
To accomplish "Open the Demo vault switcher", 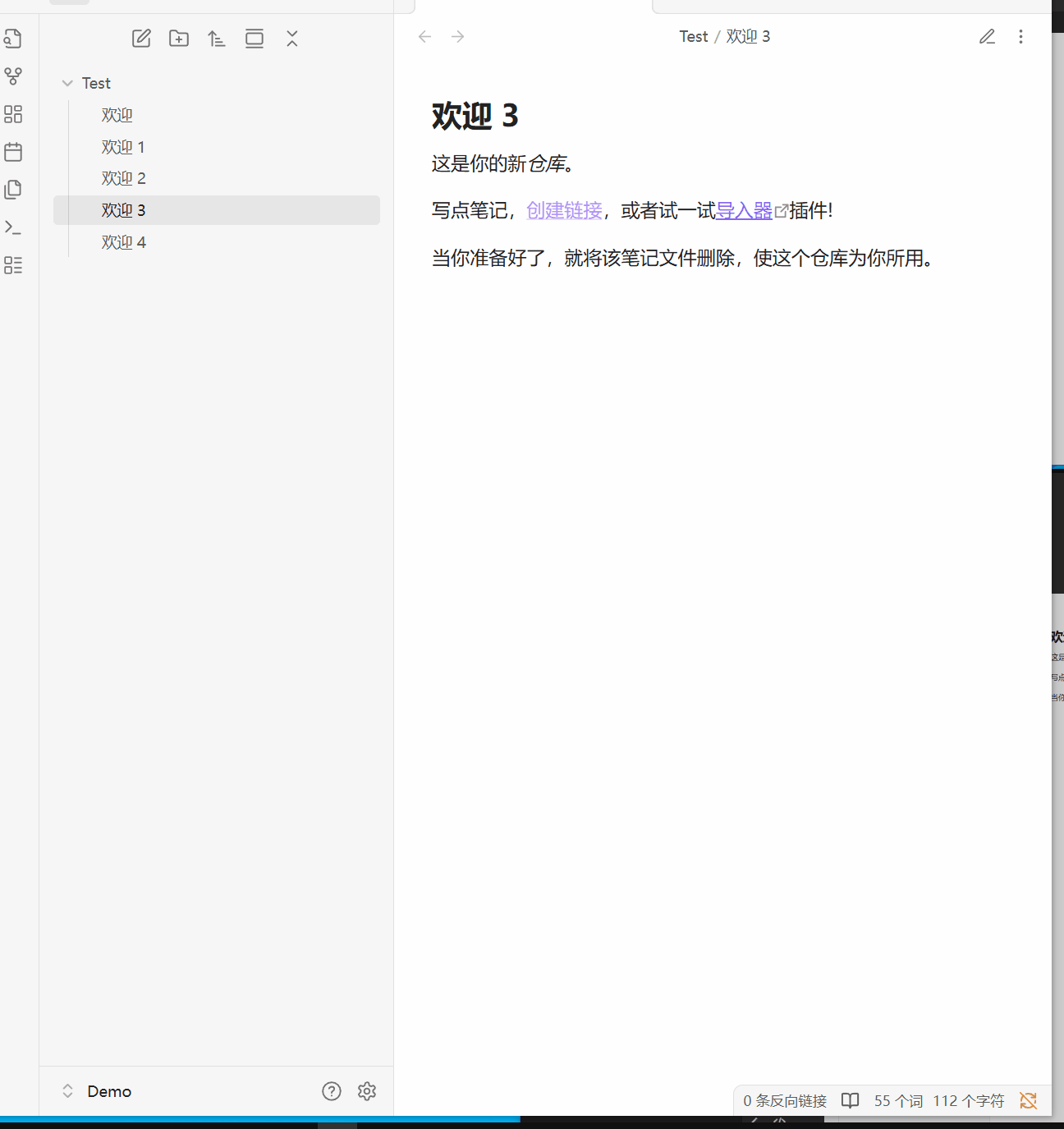I will click(x=99, y=1091).
